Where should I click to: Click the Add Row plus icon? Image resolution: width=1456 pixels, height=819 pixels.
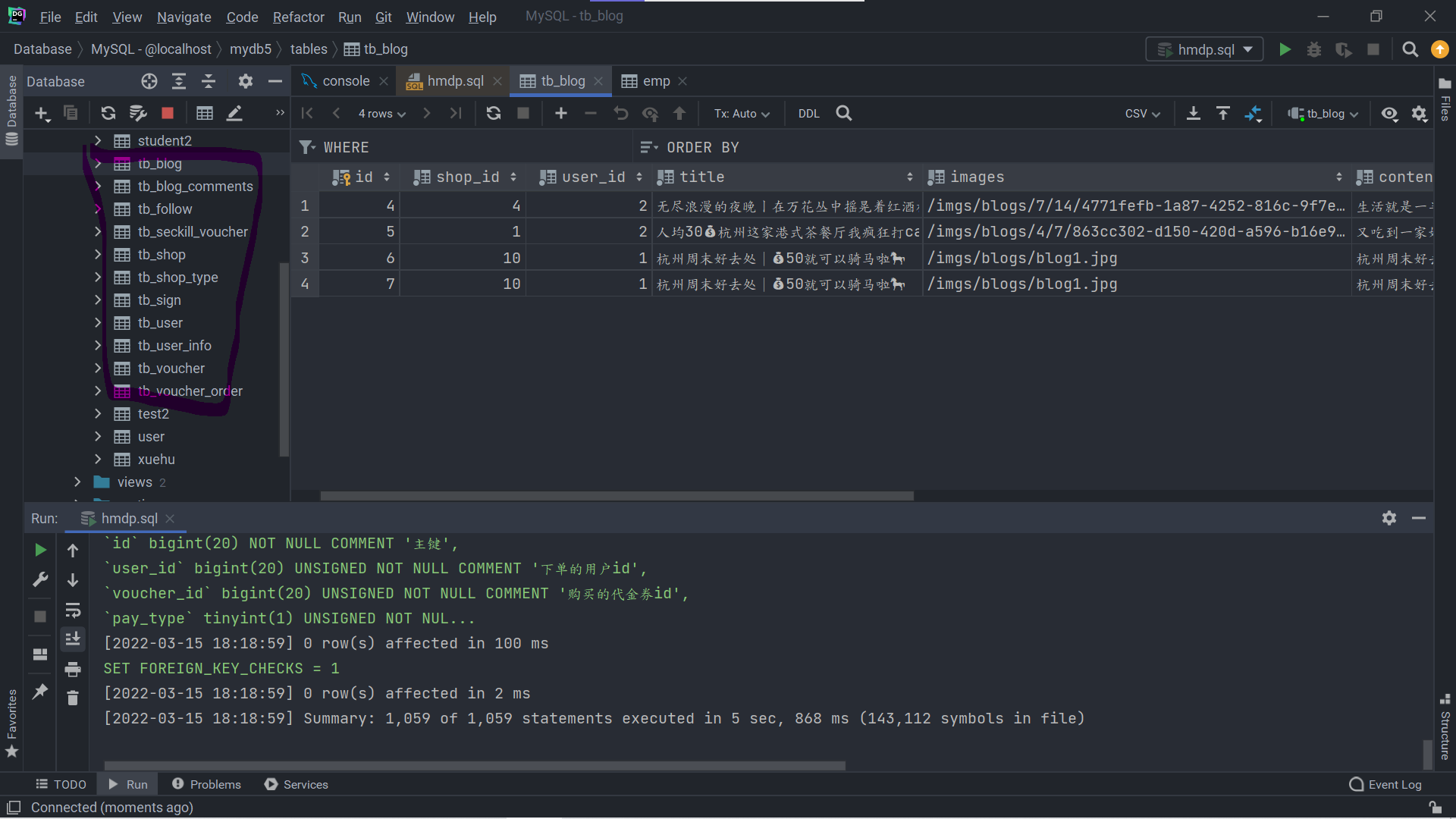click(x=561, y=113)
